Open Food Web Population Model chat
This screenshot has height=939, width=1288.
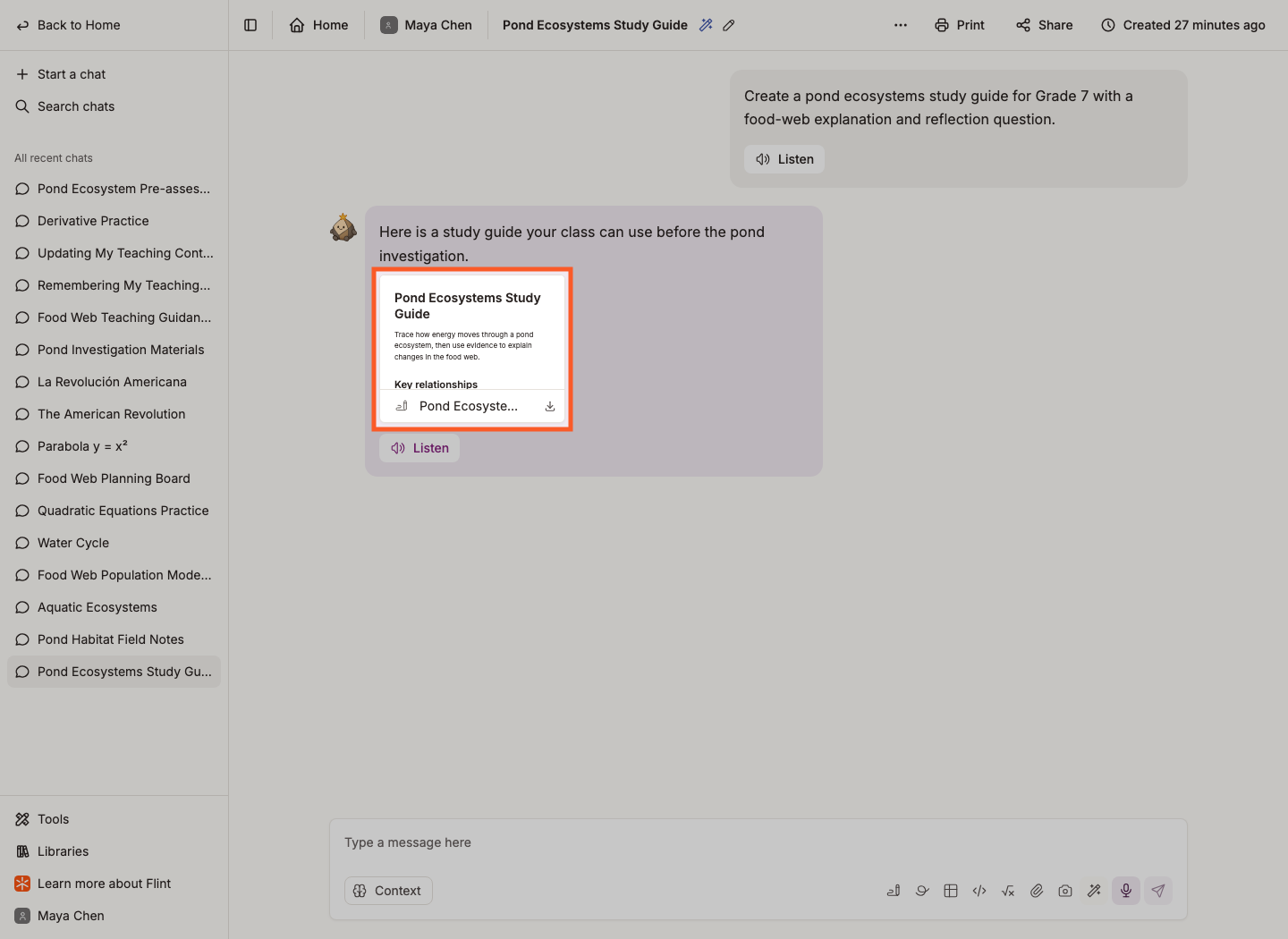114,575
